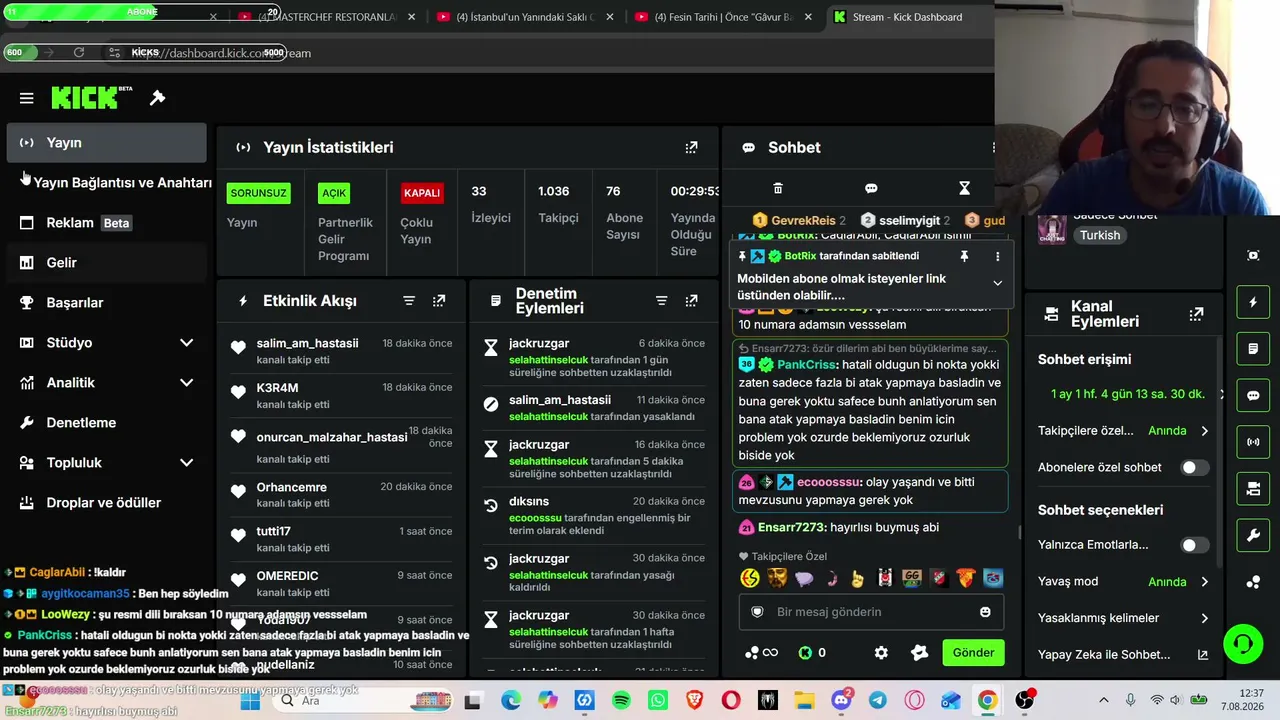Toggle the Yalnızca Emotlarla switch
The height and width of the screenshot is (720, 1280).
[1194, 545]
